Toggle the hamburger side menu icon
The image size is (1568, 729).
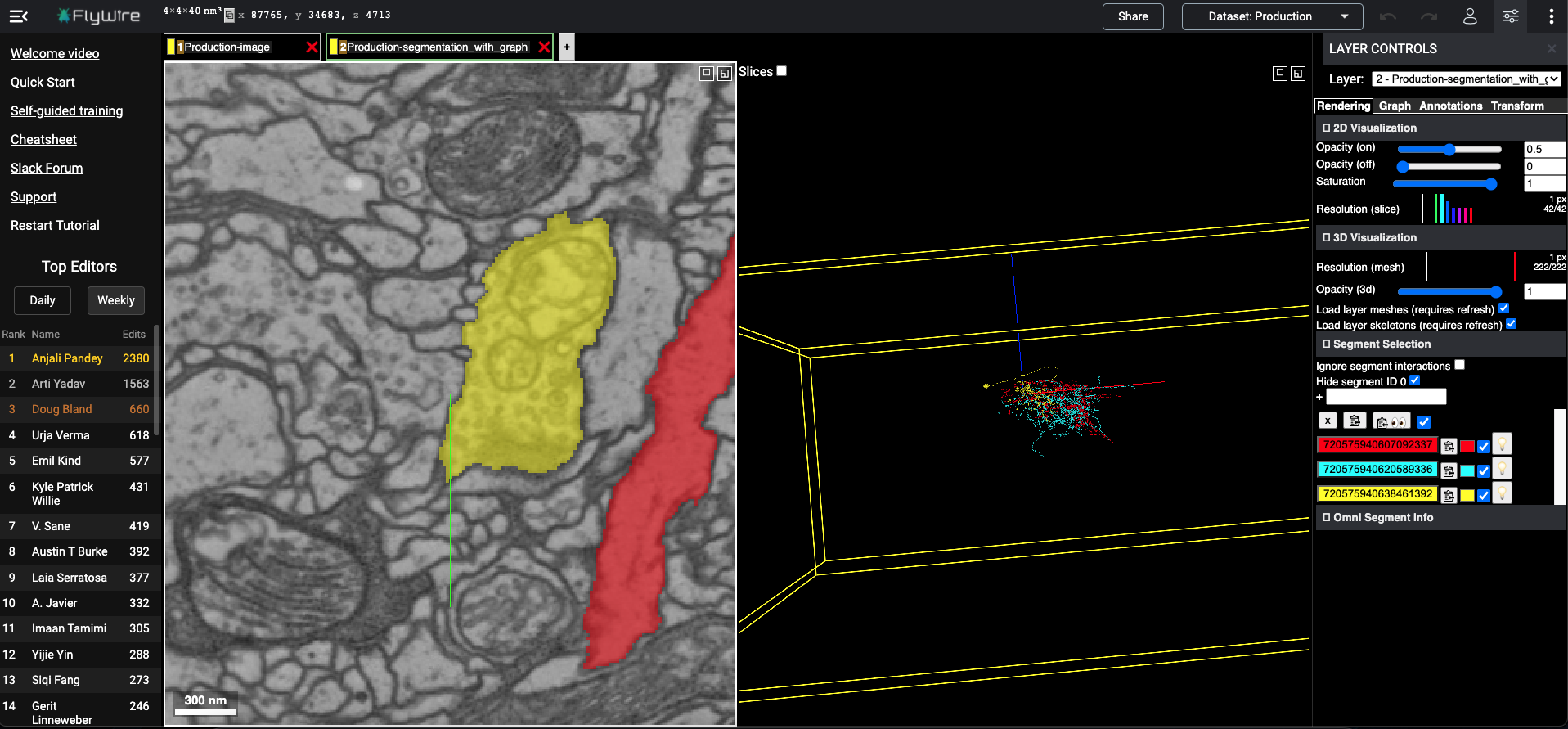point(19,16)
